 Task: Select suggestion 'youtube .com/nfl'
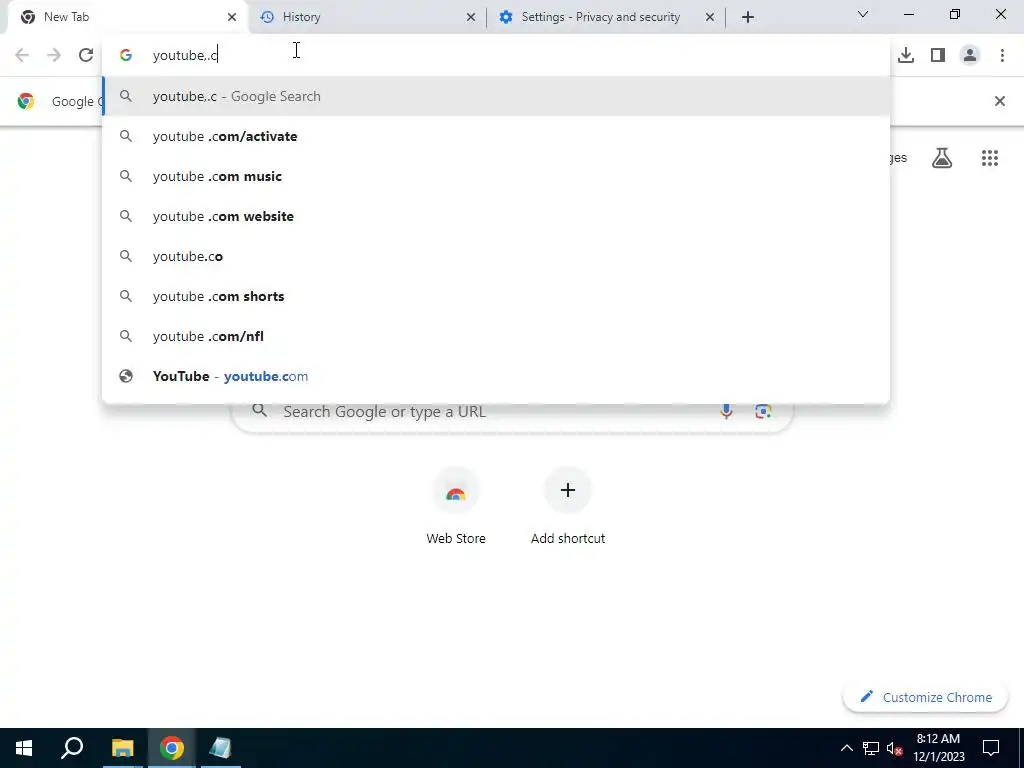pos(496,336)
